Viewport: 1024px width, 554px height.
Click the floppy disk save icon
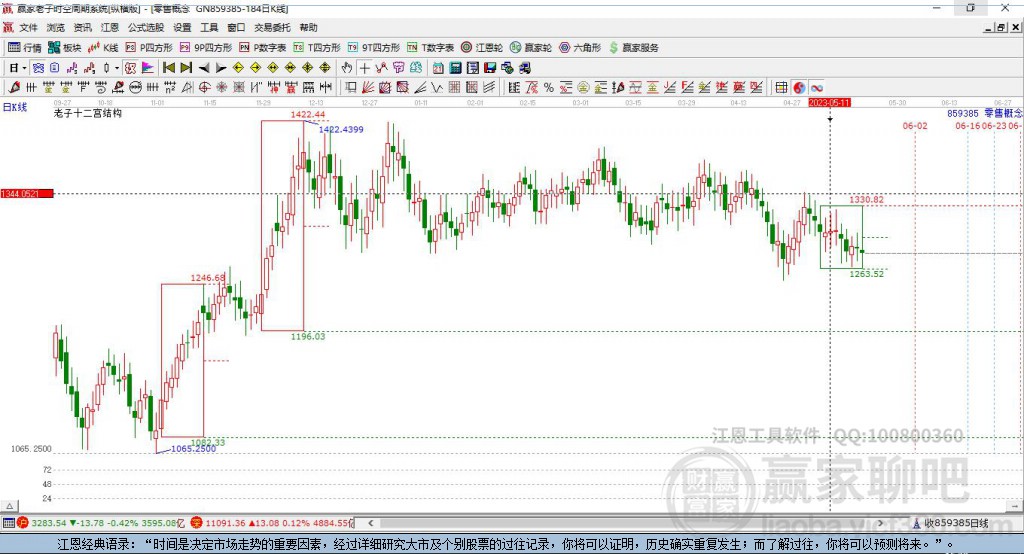(x=490, y=67)
